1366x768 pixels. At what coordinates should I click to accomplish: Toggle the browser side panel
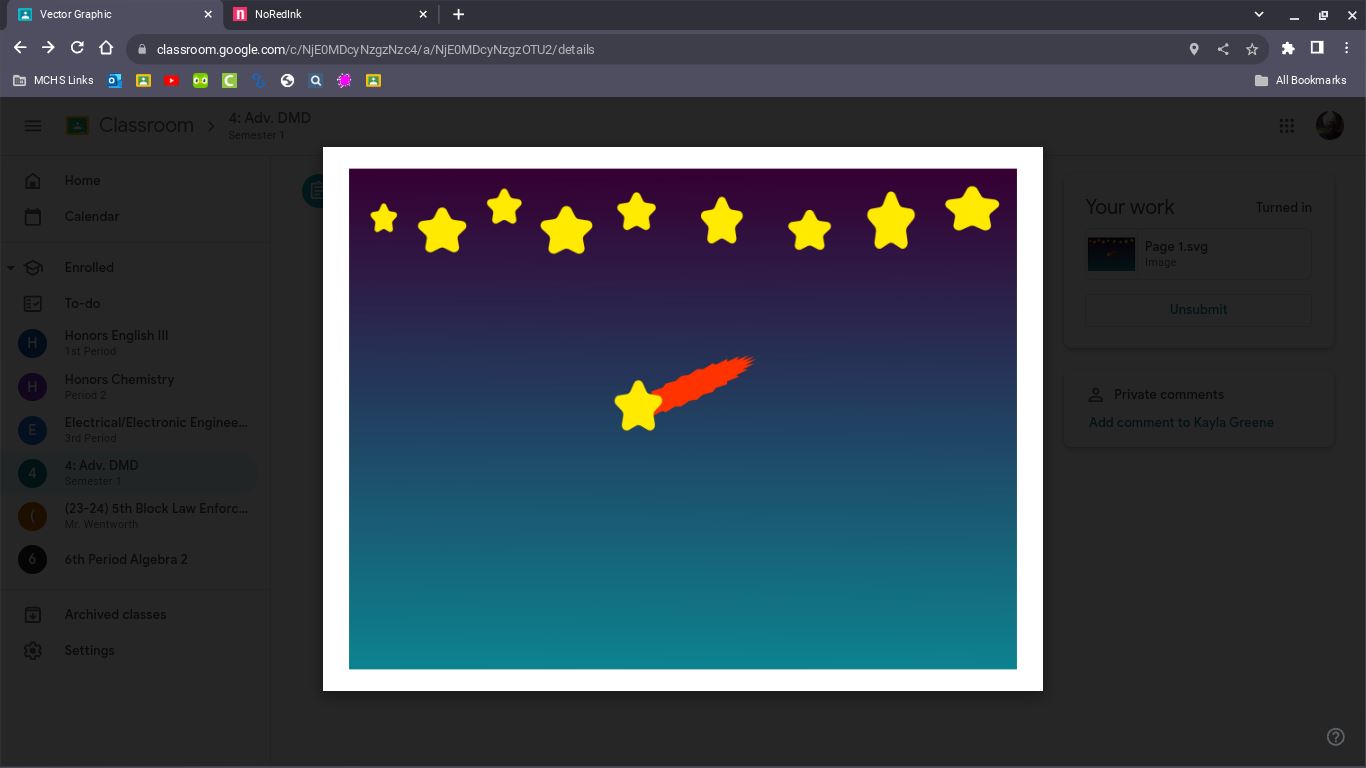coord(1317,48)
